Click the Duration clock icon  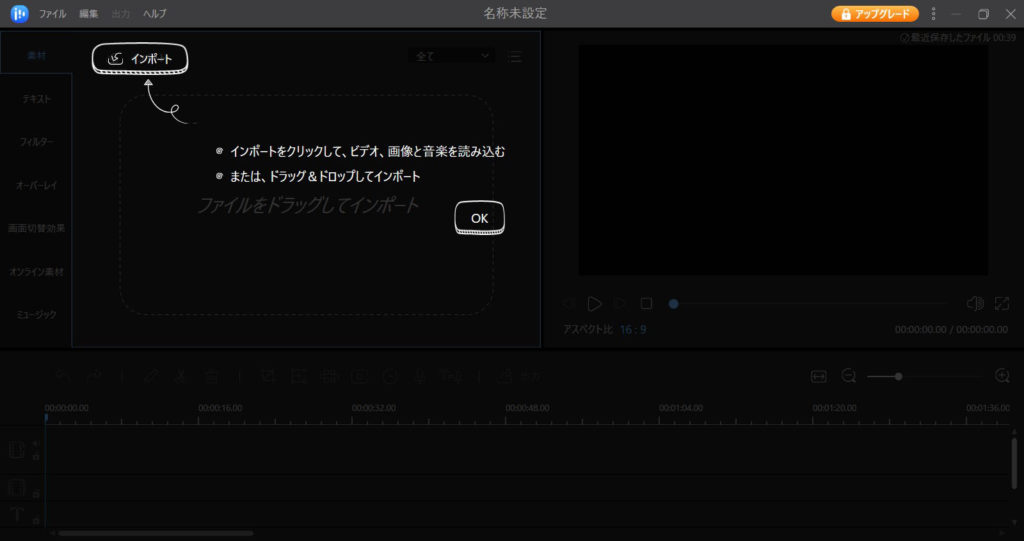(x=391, y=376)
